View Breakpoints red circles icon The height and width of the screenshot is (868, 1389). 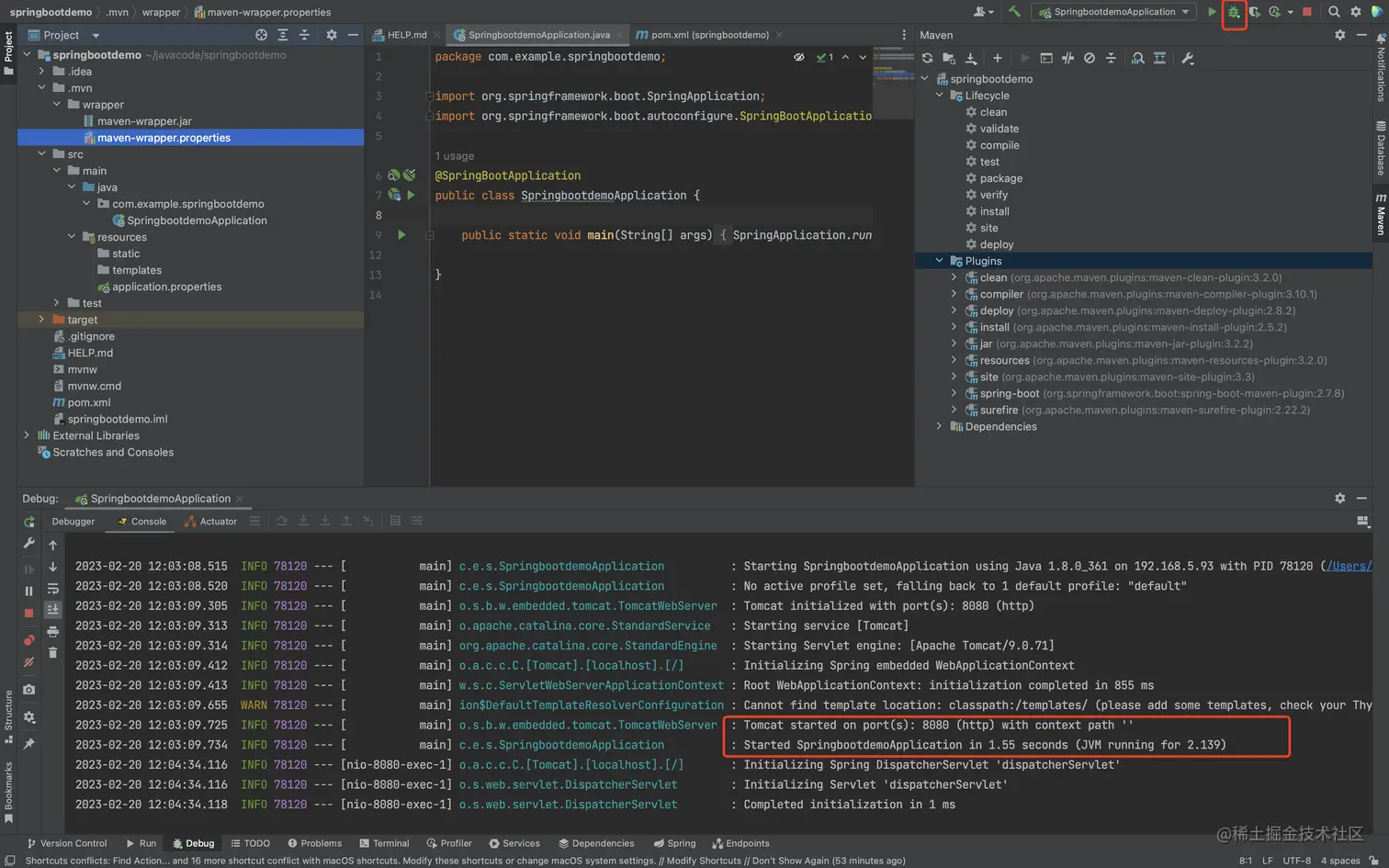click(29, 640)
